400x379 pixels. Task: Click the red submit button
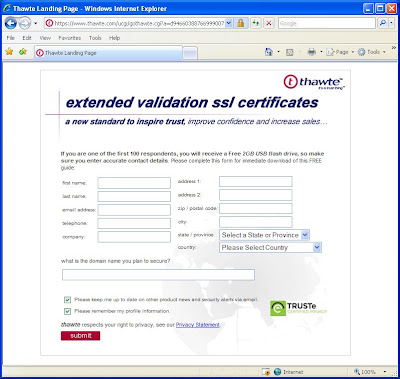click(80, 336)
